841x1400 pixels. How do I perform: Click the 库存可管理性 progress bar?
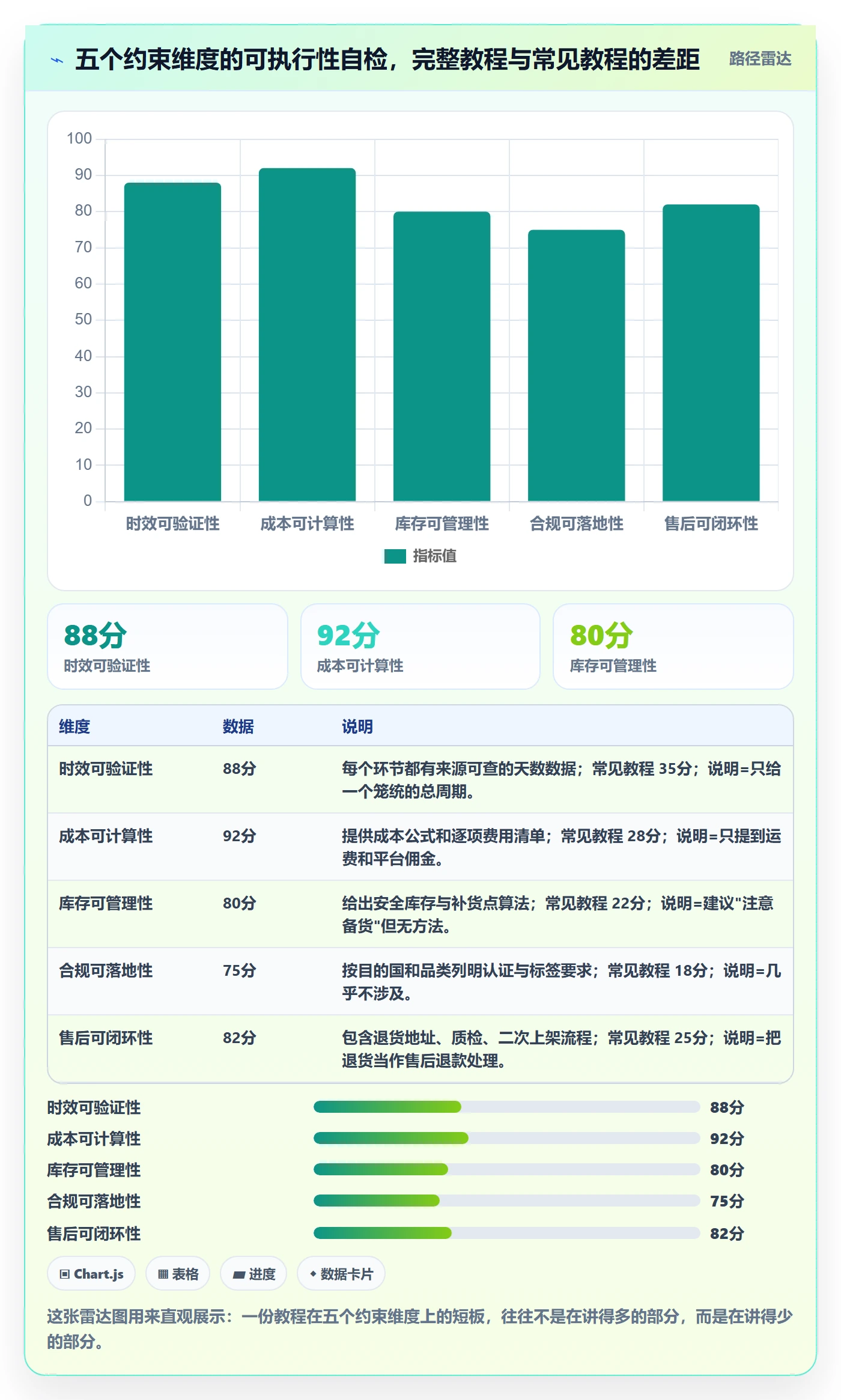pyautogui.click(x=507, y=1169)
